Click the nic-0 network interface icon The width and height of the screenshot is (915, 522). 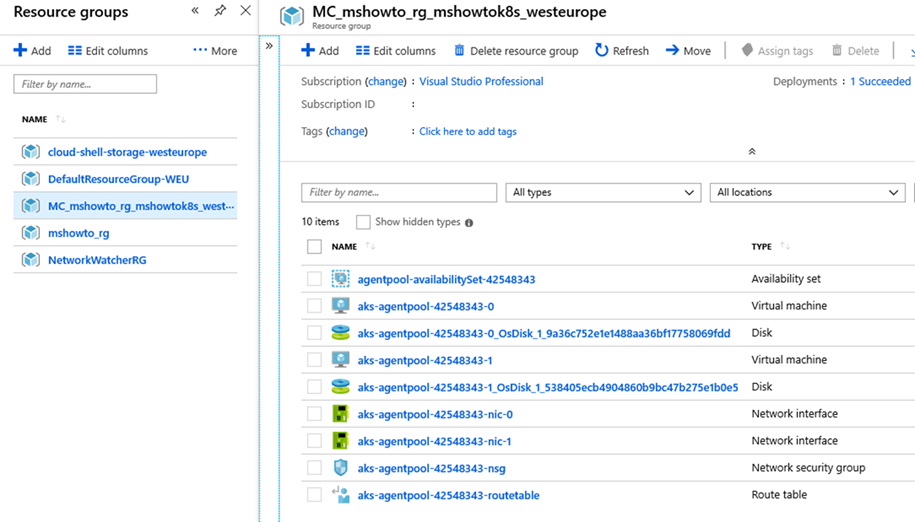click(340, 414)
